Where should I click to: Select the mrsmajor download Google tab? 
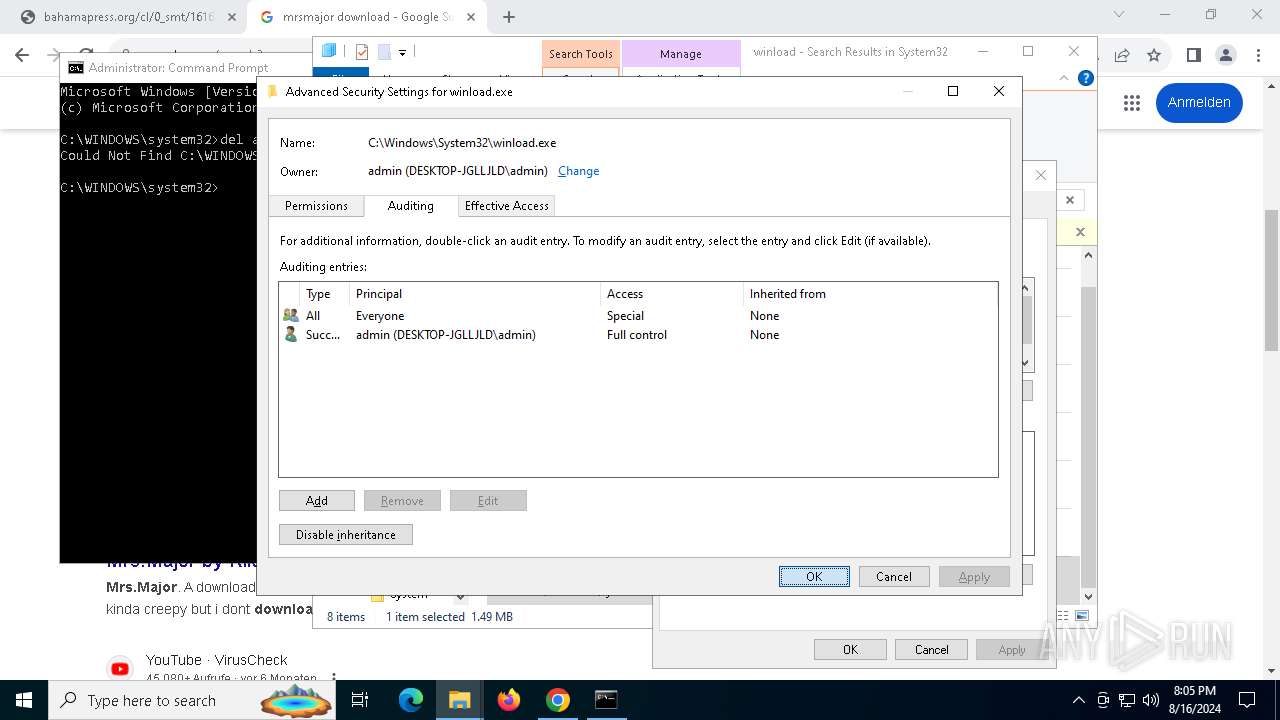[x=367, y=17]
